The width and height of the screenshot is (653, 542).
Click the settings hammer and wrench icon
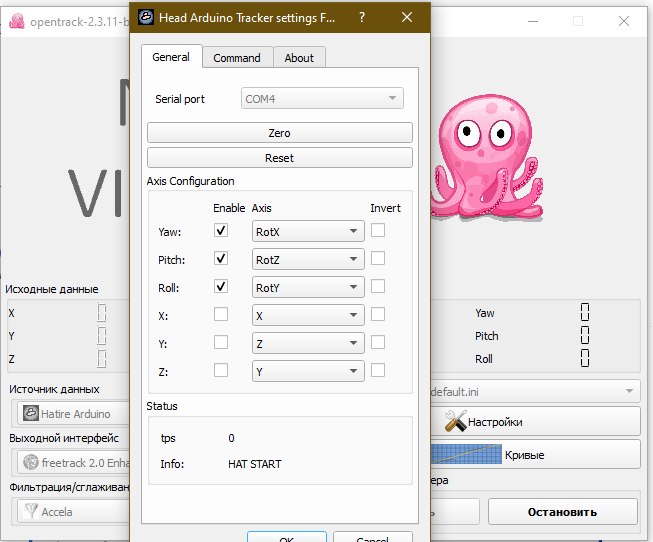coord(456,421)
